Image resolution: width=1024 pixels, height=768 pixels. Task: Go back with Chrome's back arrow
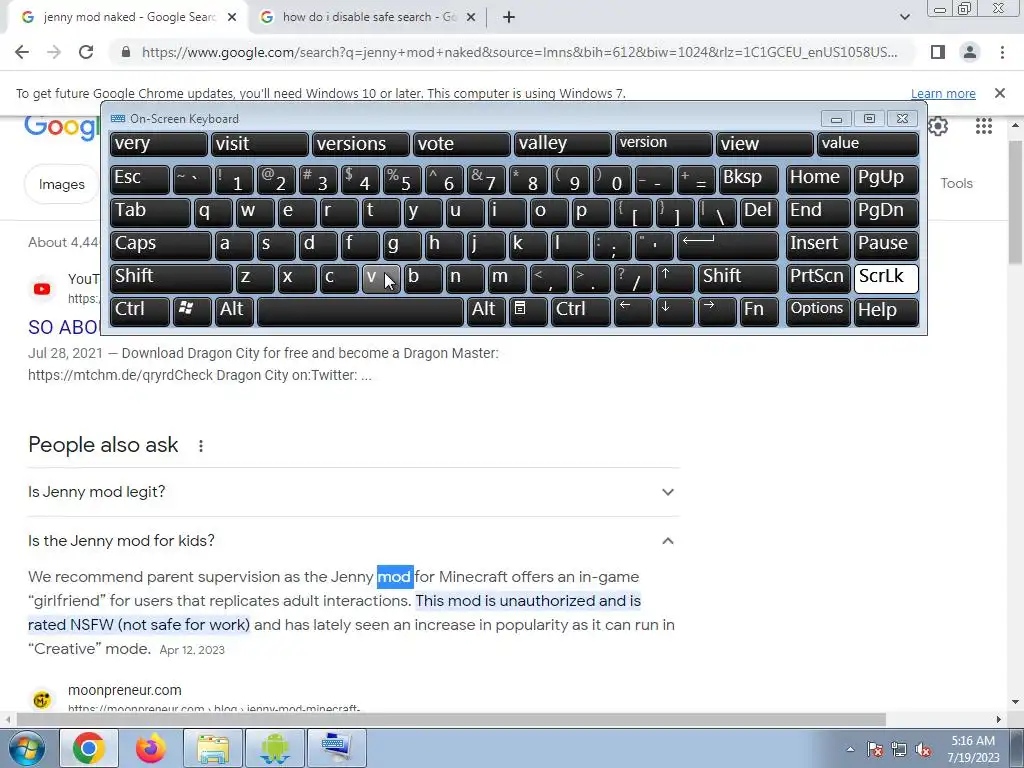pos(22,52)
